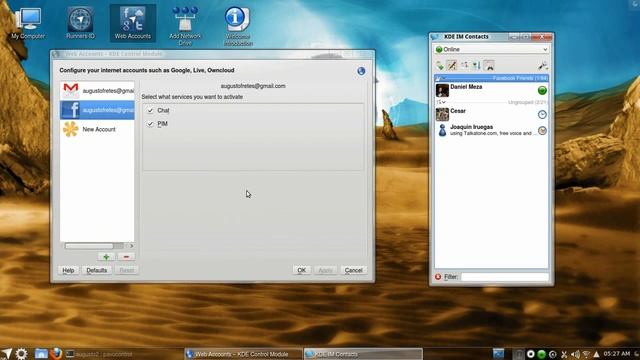Expand hidden tray icons with the up arrow
The width and height of the screenshot is (640, 360).
point(596,354)
